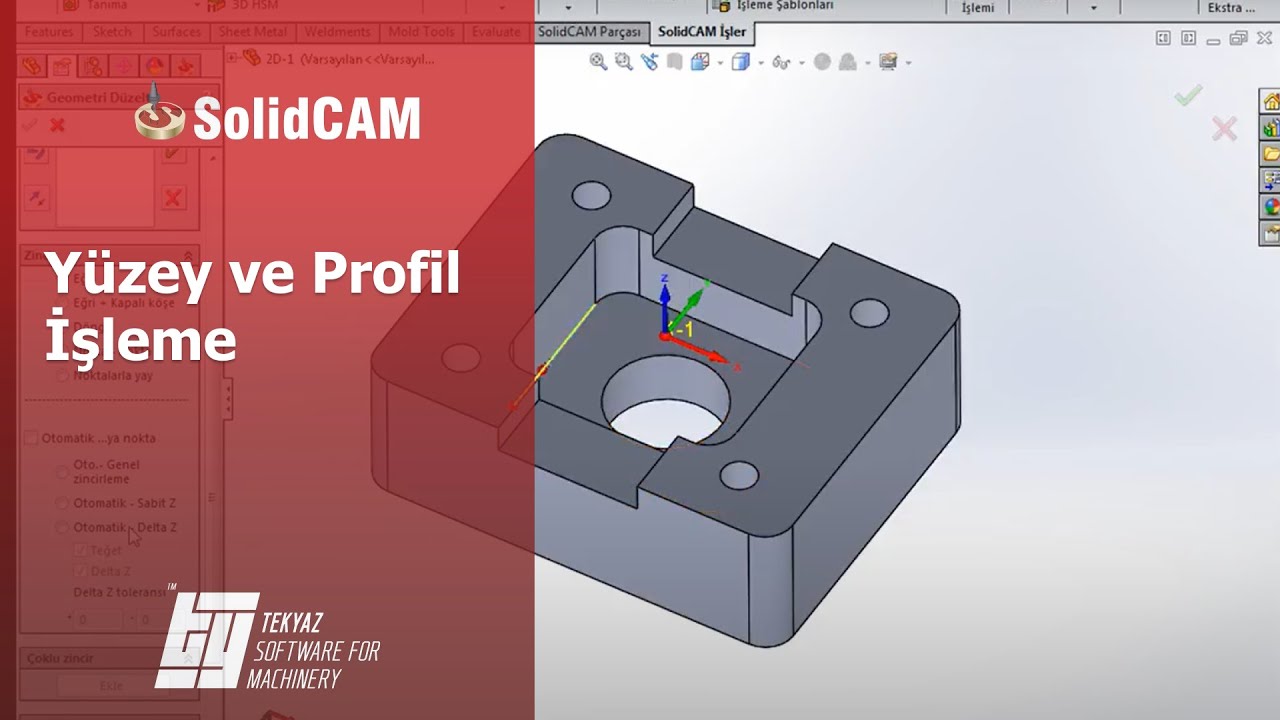
Task: Click the Ekle button under Çoklu zincir
Action: (x=110, y=686)
